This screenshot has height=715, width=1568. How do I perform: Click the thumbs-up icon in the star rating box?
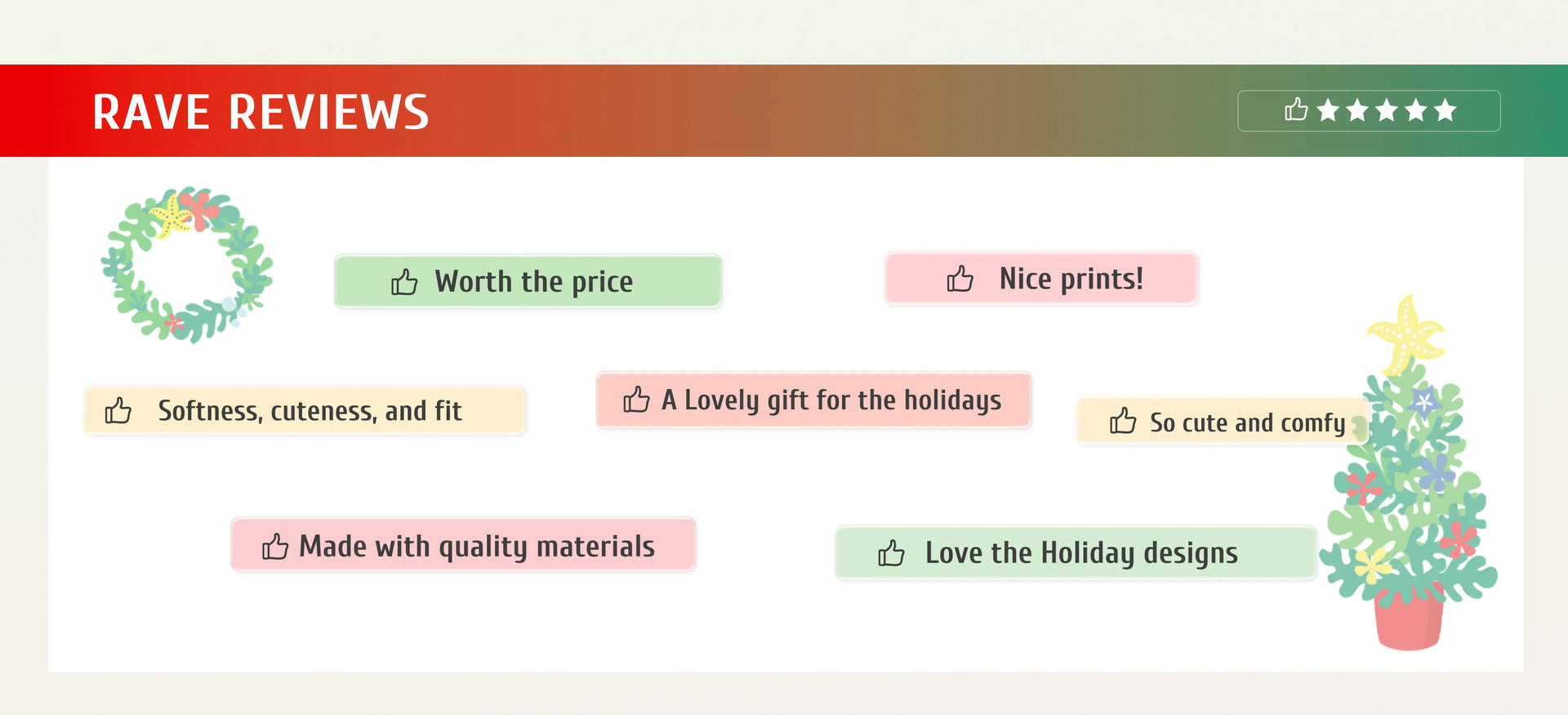point(1296,109)
